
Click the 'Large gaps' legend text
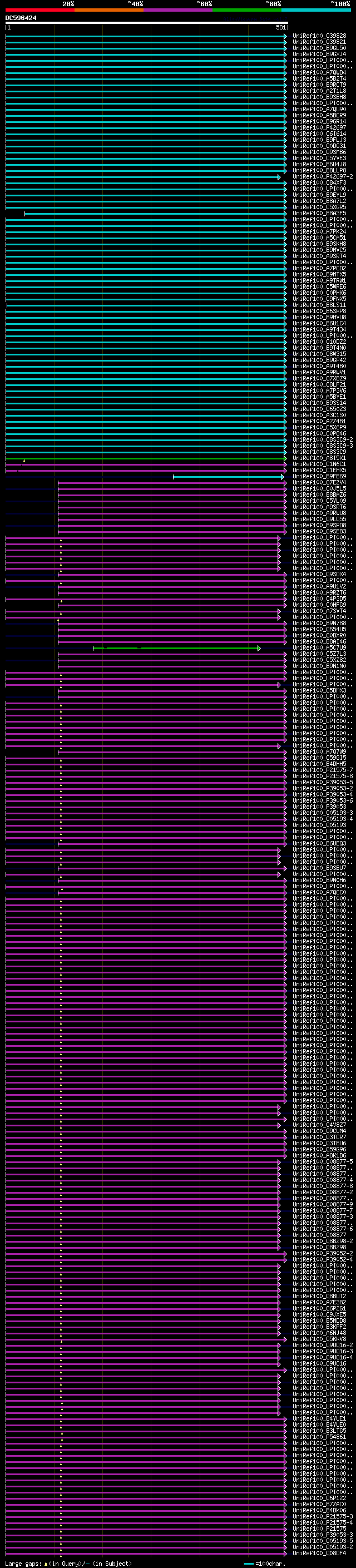(x=24, y=1564)
